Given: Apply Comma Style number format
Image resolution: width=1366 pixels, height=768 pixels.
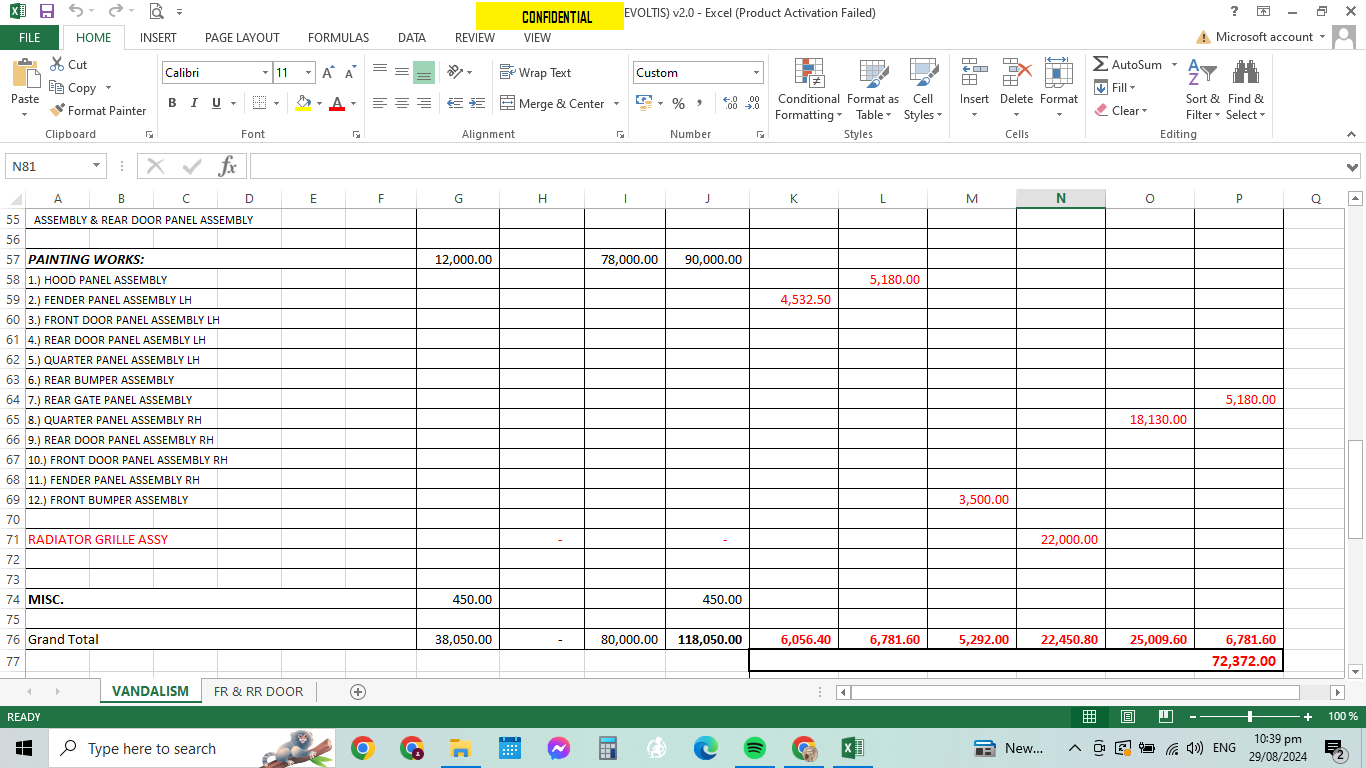Looking at the screenshot, I should pyautogui.click(x=700, y=103).
